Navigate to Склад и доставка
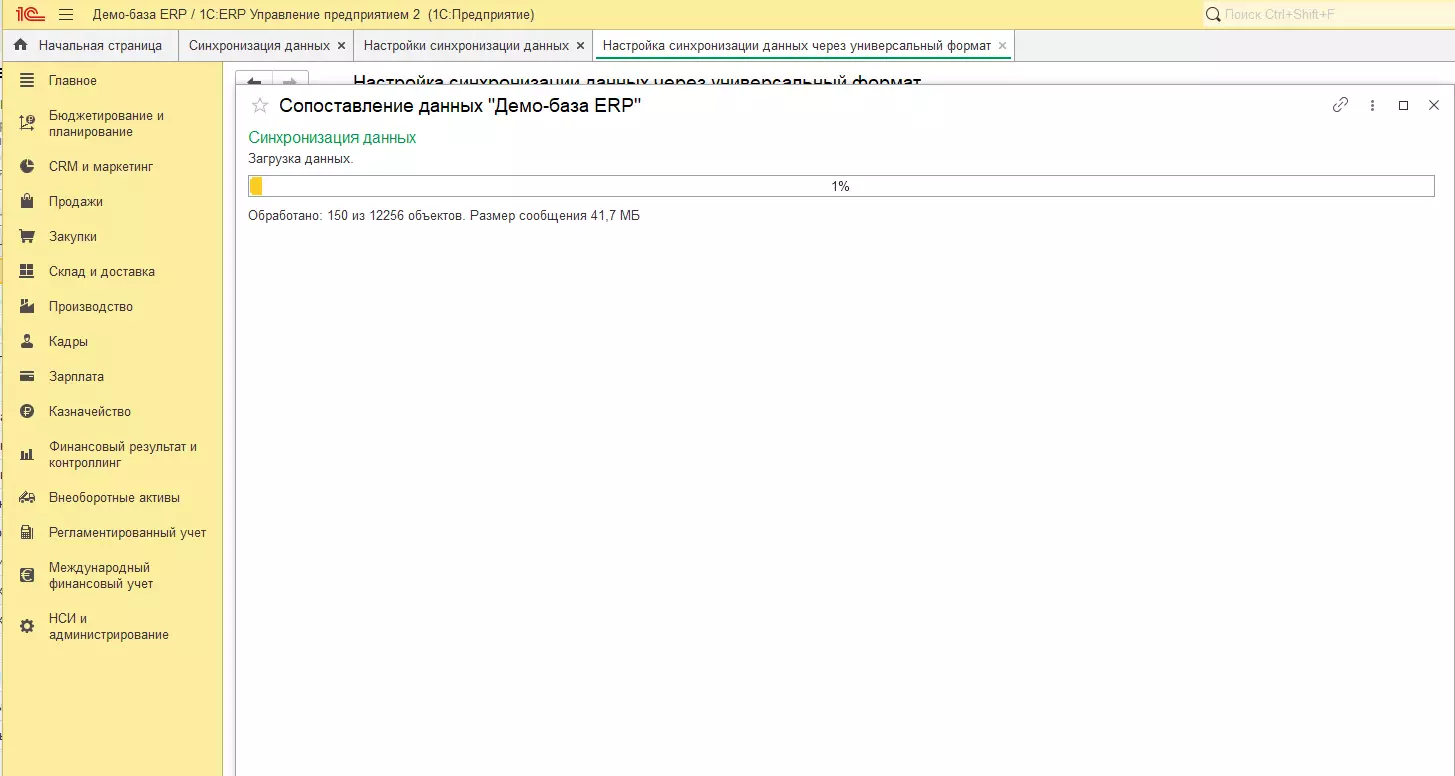Screen dimensions: 1455x776 click(x=112, y=271)
